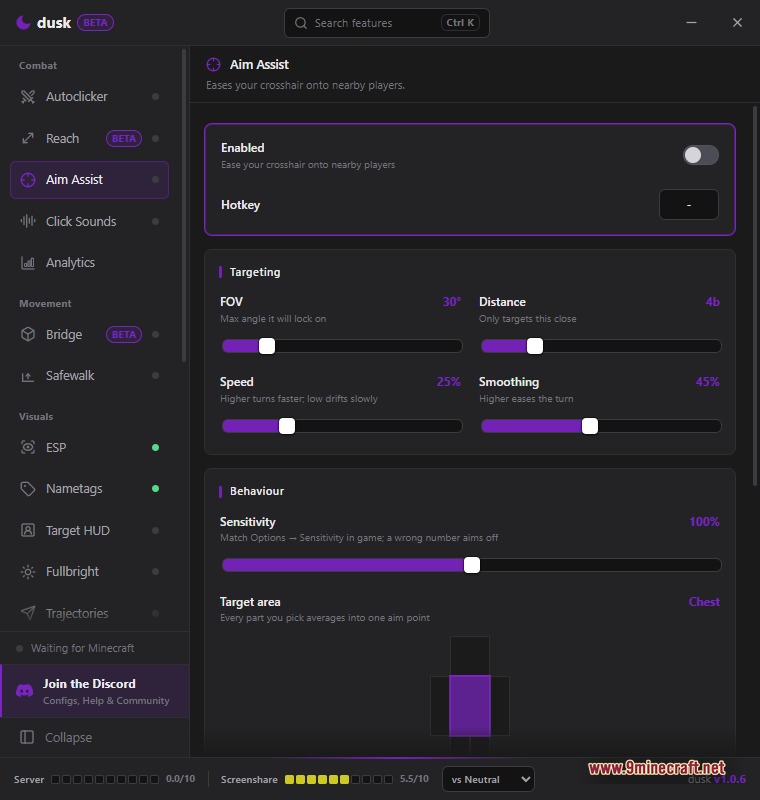Click the Nametags tag icon
This screenshot has width=760, height=800.
point(28,489)
